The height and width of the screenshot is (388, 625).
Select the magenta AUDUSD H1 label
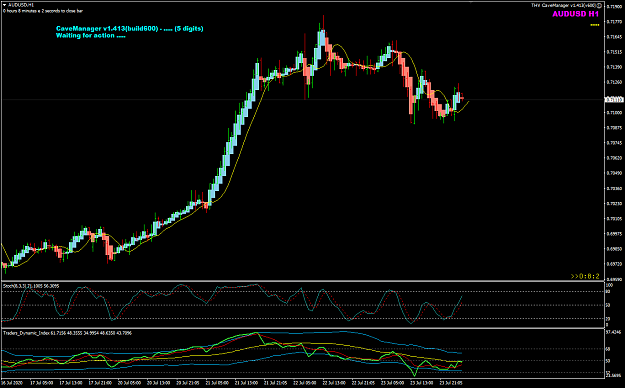click(575, 14)
